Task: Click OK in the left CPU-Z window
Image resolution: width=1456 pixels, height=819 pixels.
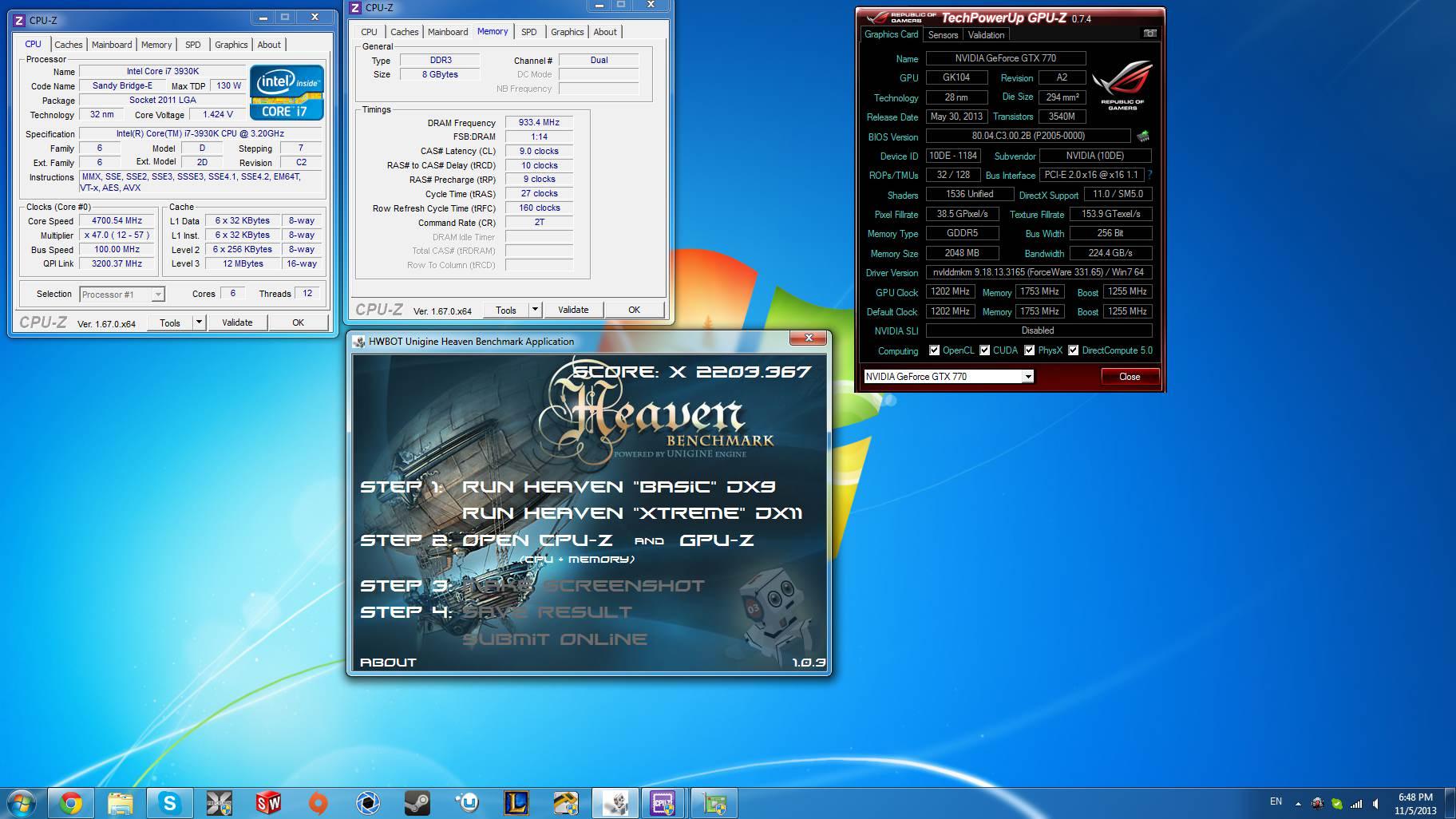Action: point(298,322)
